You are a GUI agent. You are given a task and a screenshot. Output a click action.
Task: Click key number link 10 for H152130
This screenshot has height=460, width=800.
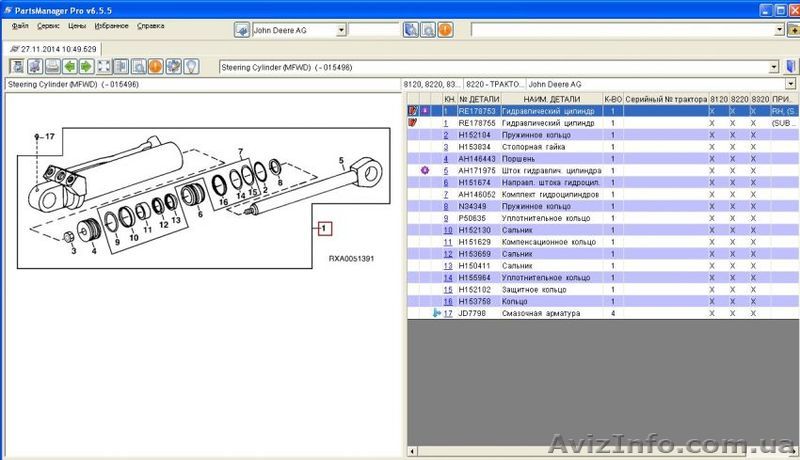(448, 230)
